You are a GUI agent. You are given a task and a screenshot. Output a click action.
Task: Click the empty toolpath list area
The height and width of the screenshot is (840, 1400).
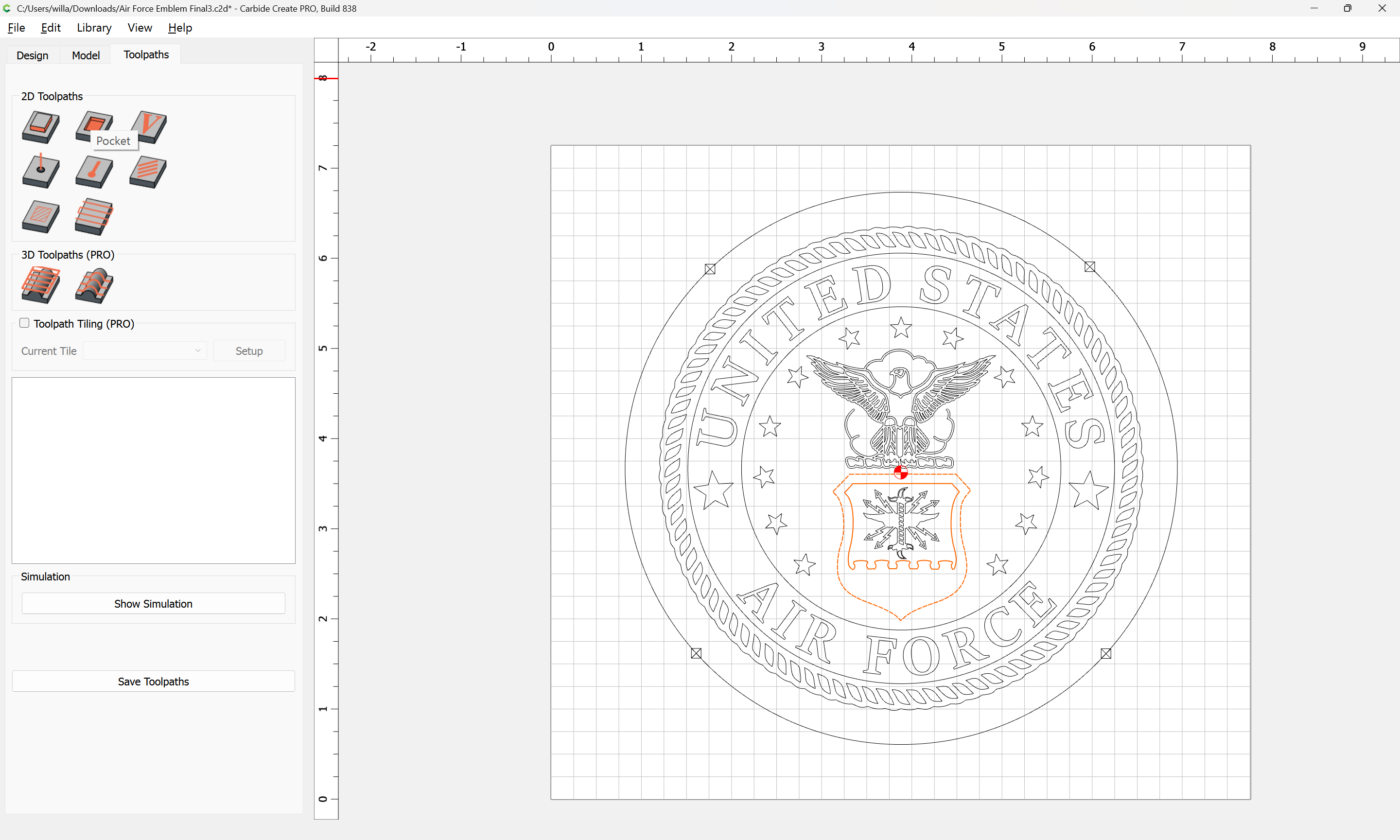(x=153, y=470)
